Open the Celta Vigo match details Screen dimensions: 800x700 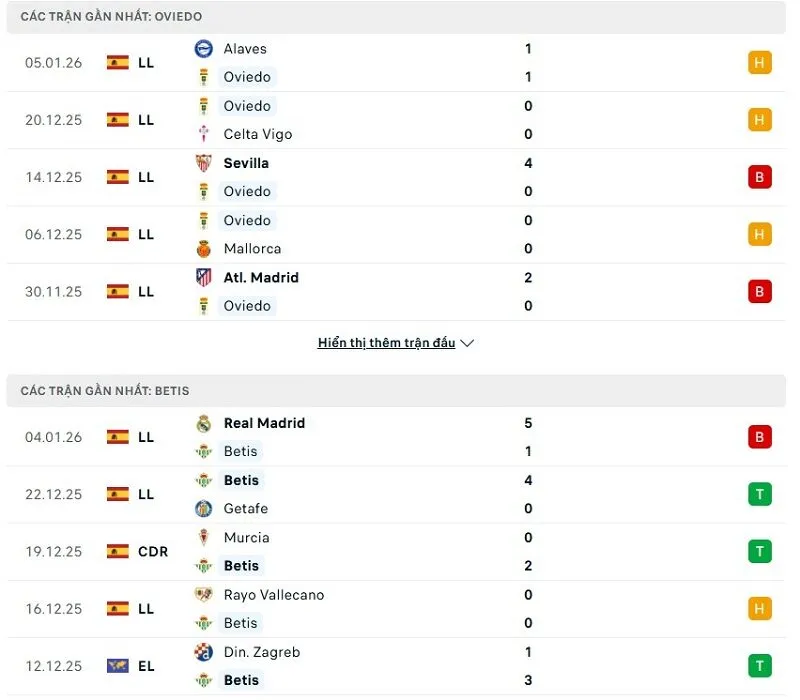pyautogui.click(x=400, y=120)
